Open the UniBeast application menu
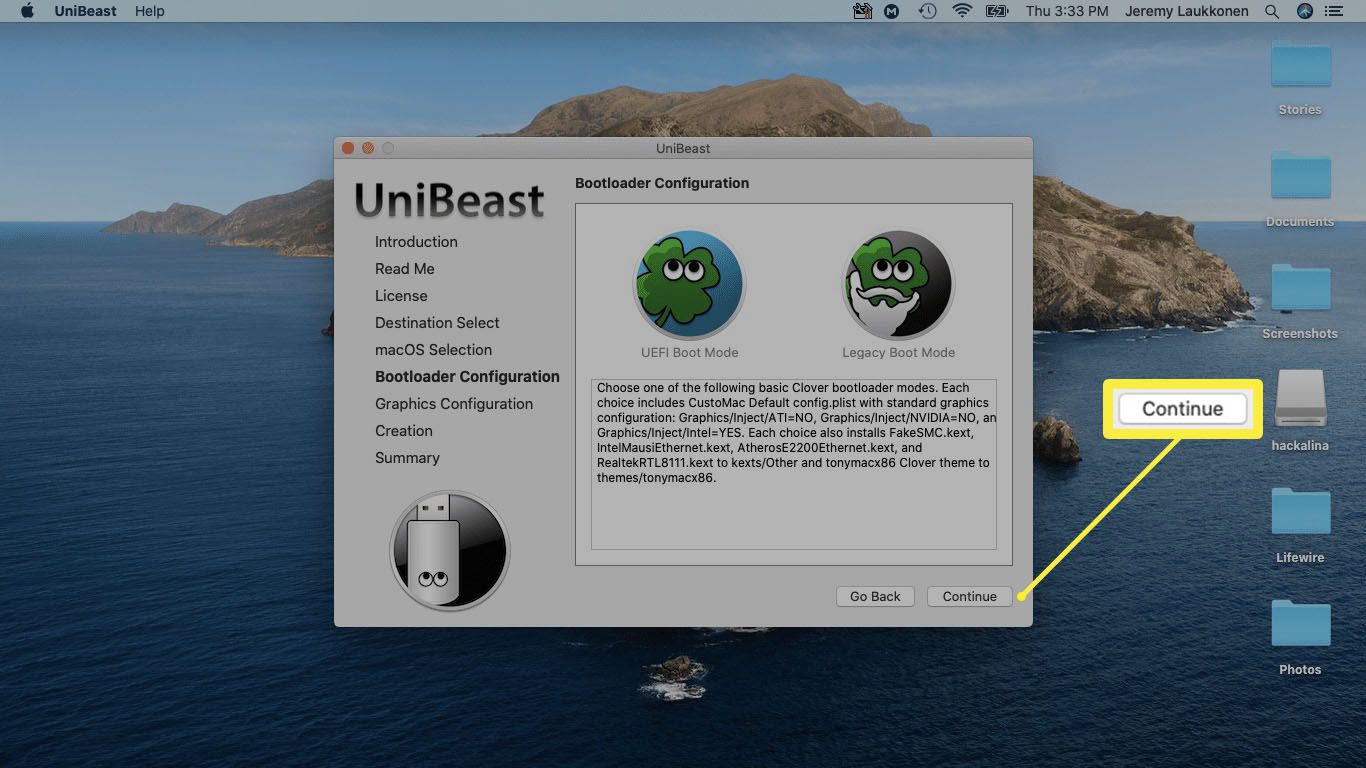This screenshot has width=1366, height=768. pyautogui.click(x=83, y=11)
